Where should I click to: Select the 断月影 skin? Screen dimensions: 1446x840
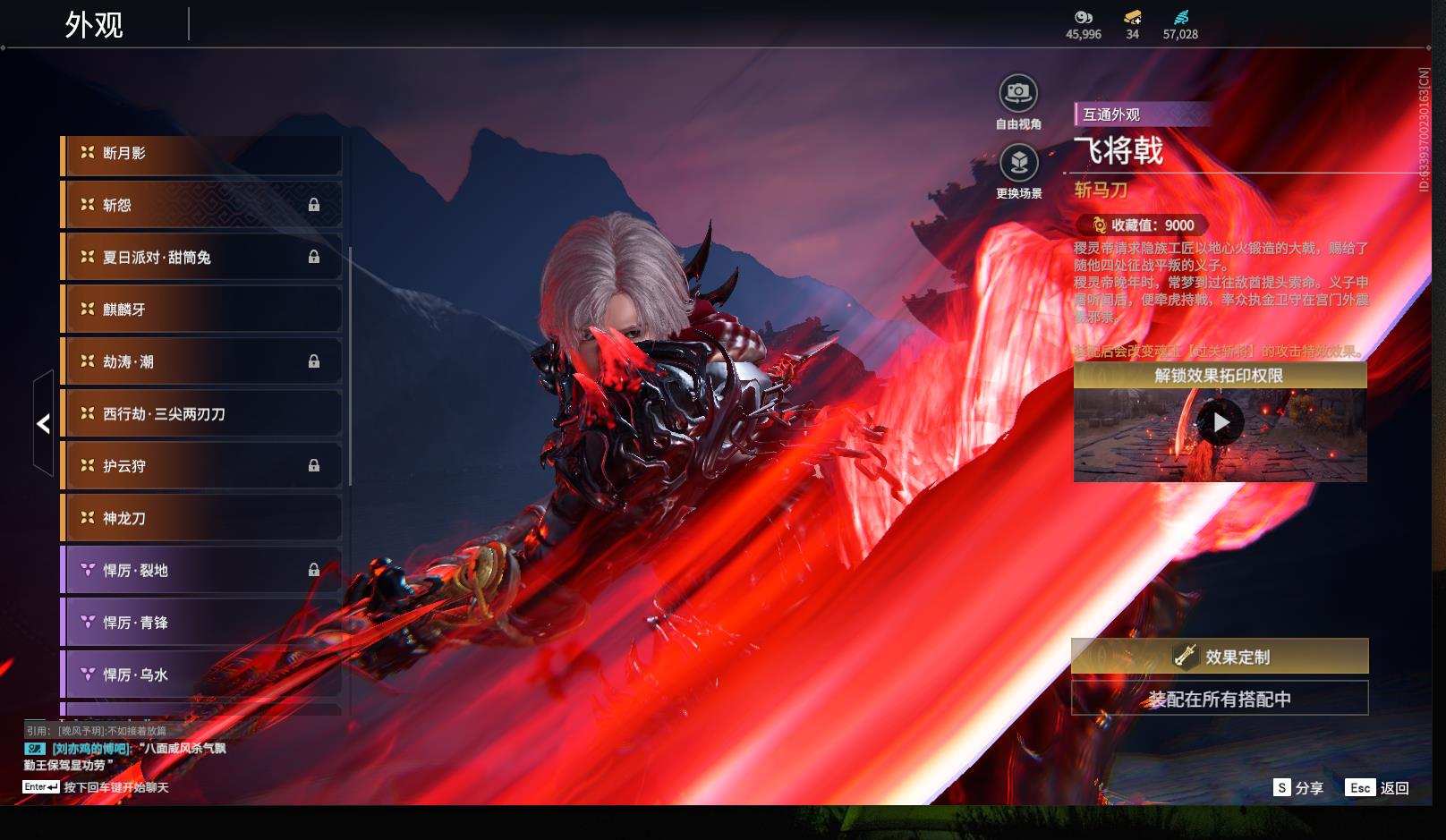point(200,154)
